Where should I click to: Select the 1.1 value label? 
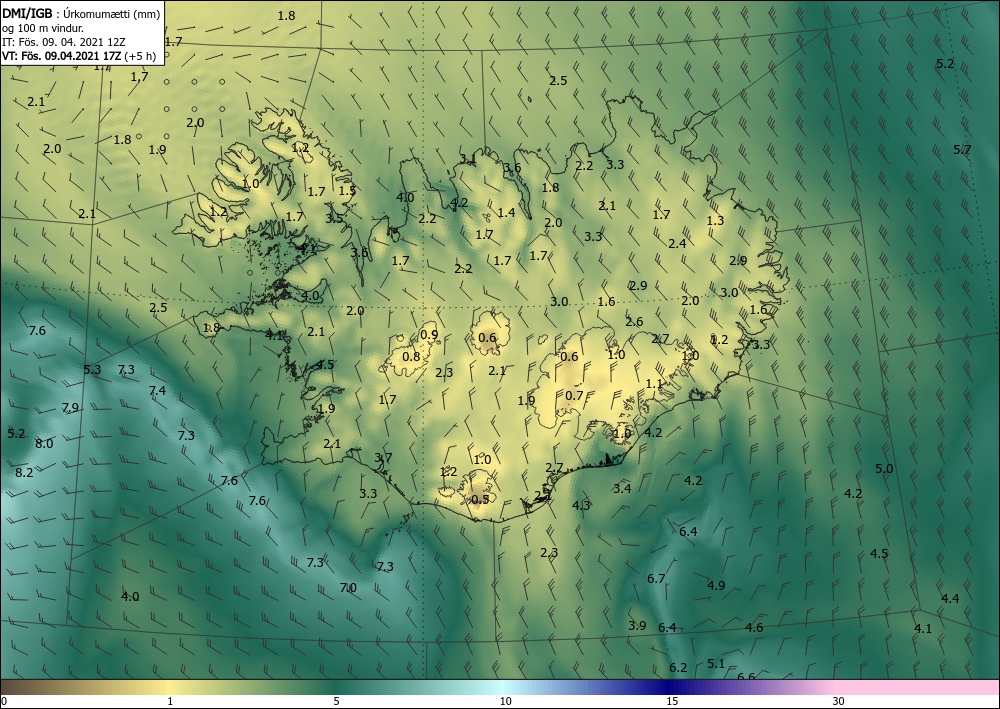tap(654, 384)
